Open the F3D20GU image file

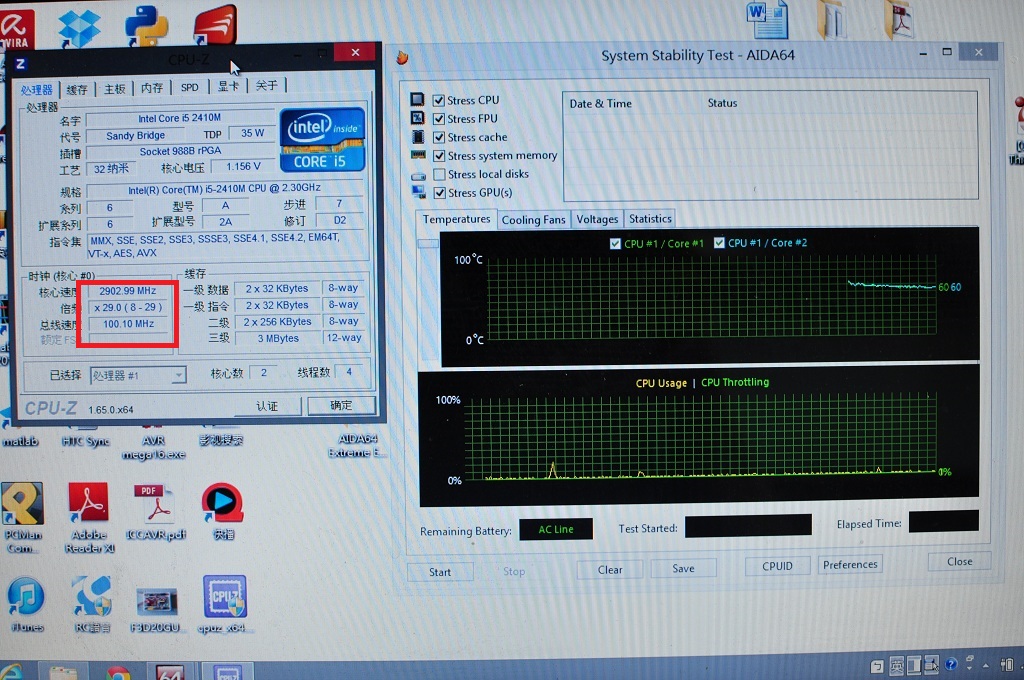click(157, 602)
